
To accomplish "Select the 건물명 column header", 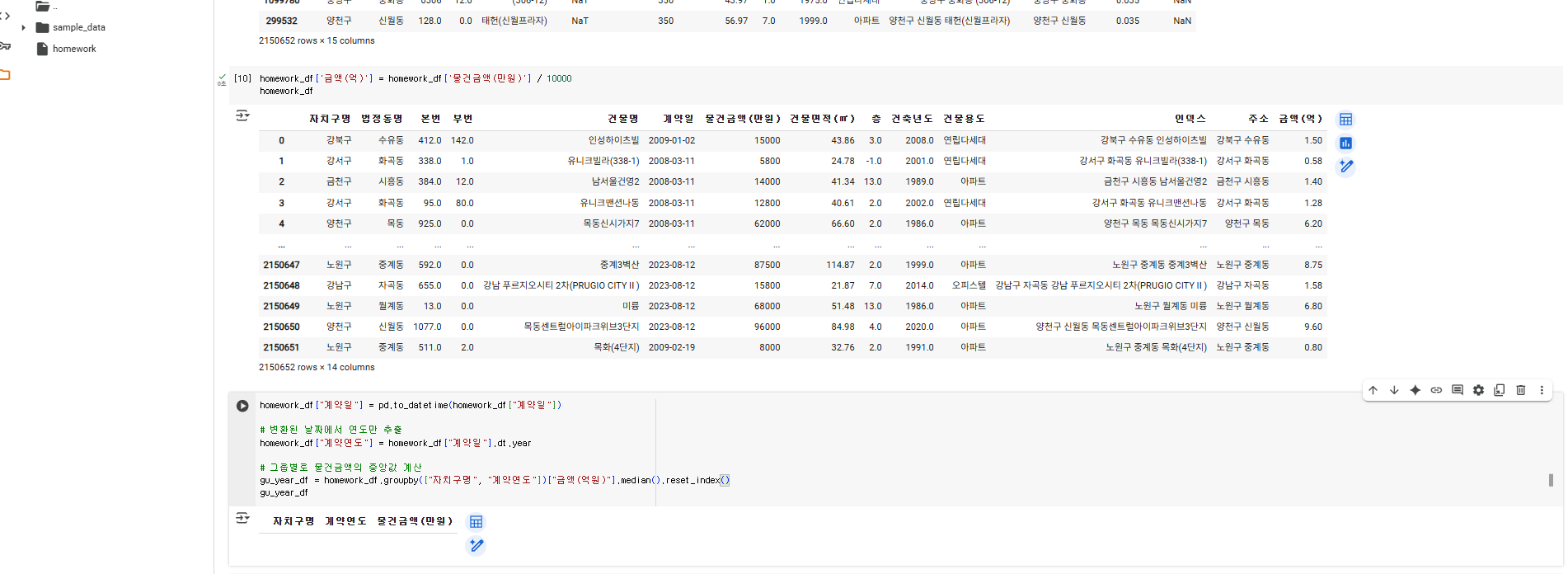I will click(623, 119).
